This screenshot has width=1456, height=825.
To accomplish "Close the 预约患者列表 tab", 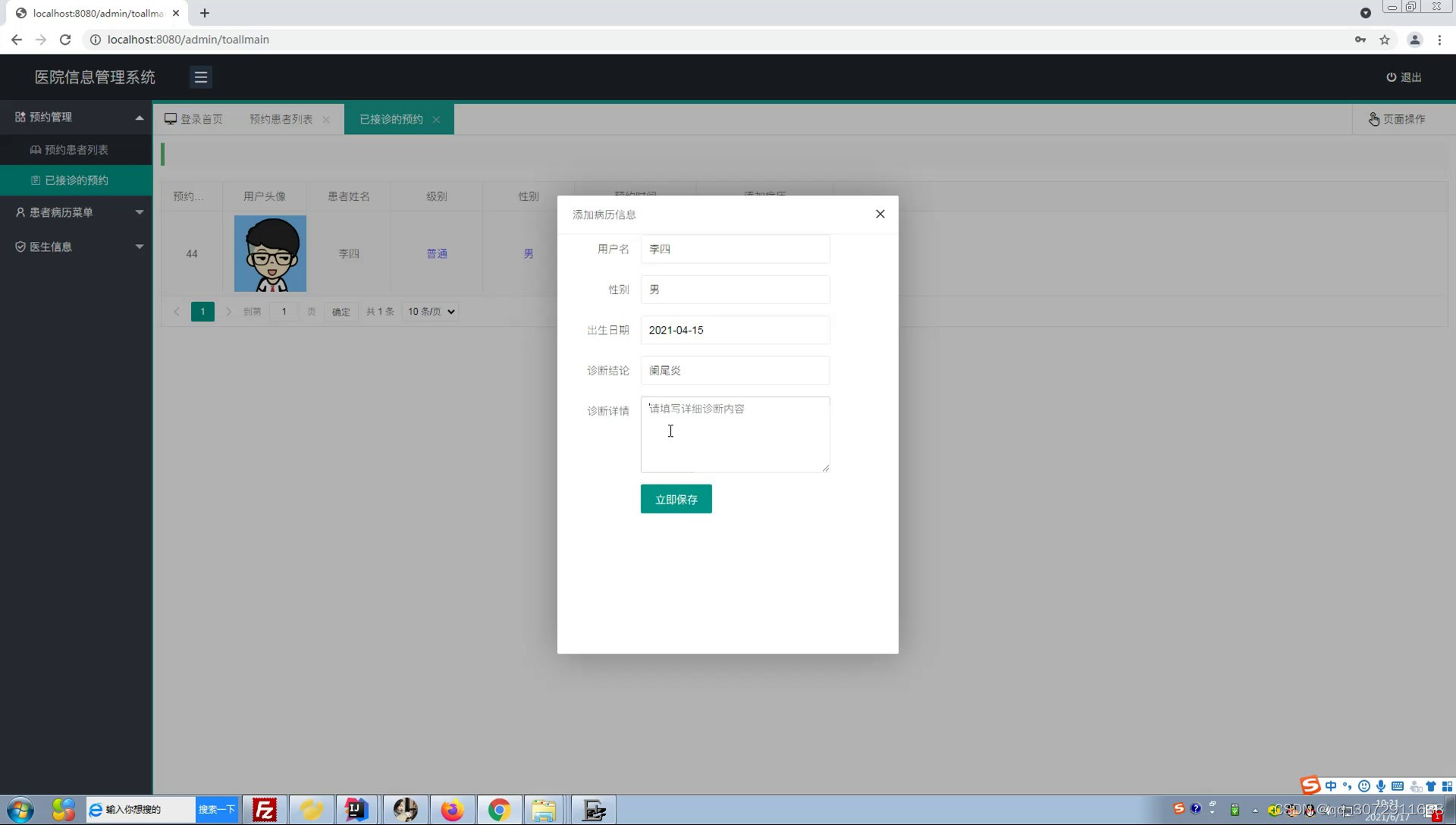I will 326,120.
